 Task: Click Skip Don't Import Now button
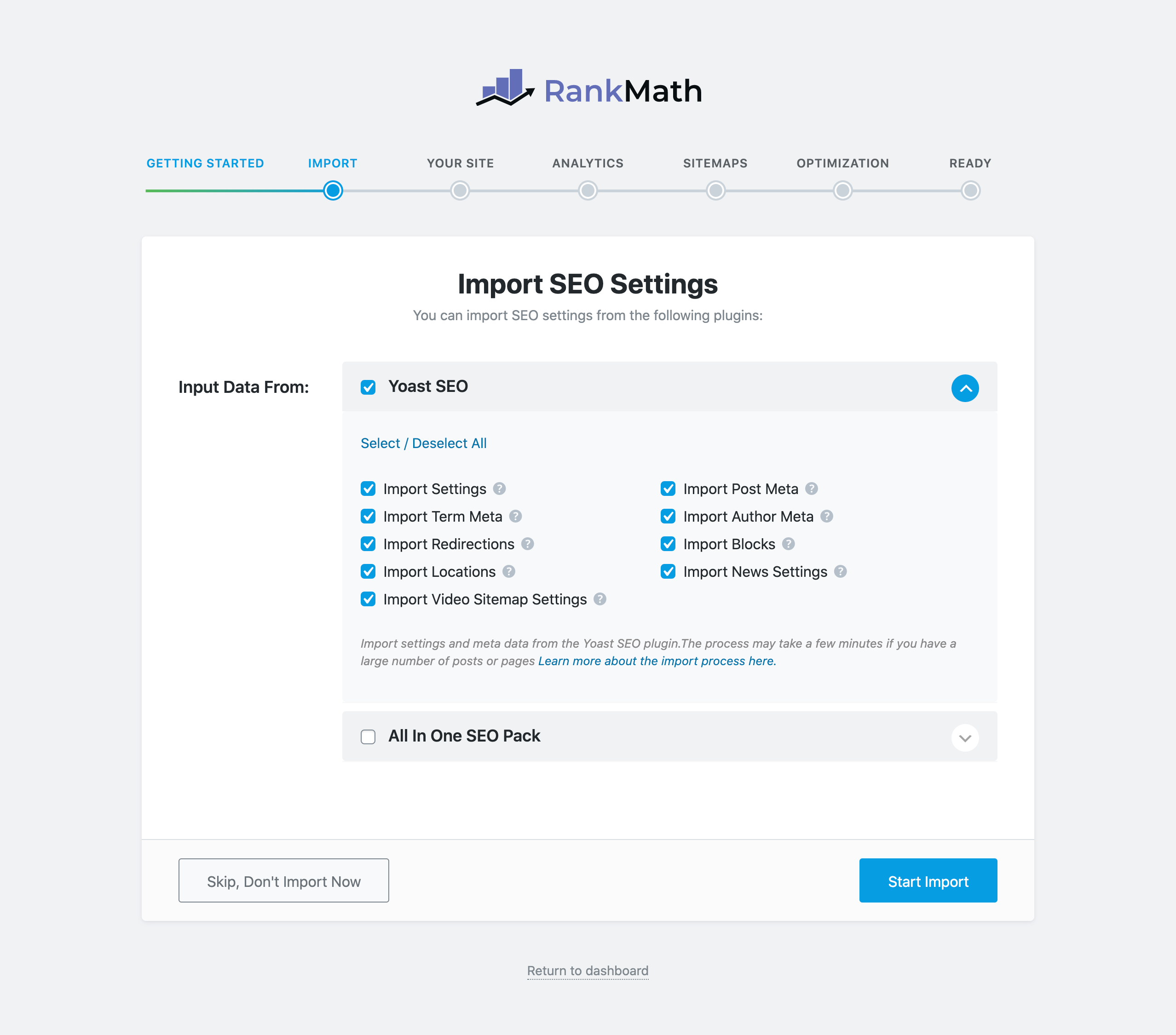tap(284, 880)
